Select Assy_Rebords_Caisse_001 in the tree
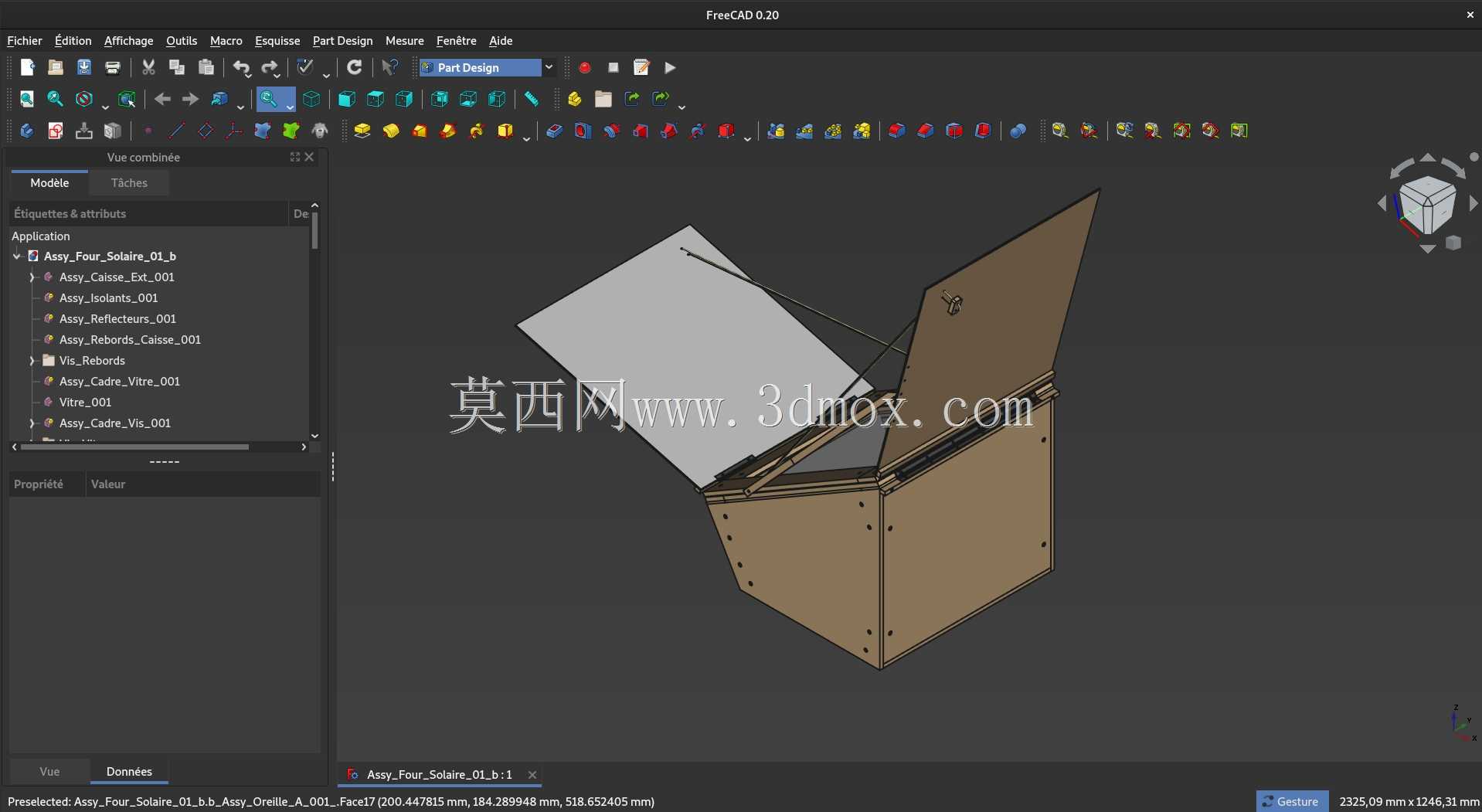This screenshot has width=1482, height=812. tap(130, 339)
